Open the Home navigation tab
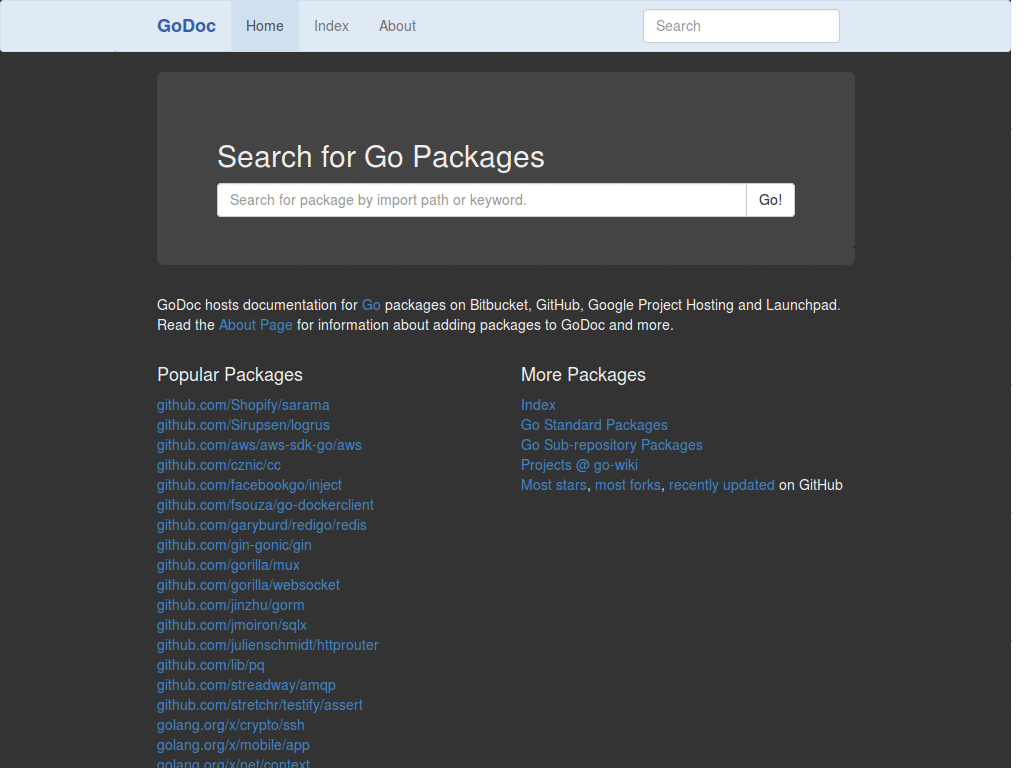Screen dimensions: 1024x768 (x=265, y=26)
